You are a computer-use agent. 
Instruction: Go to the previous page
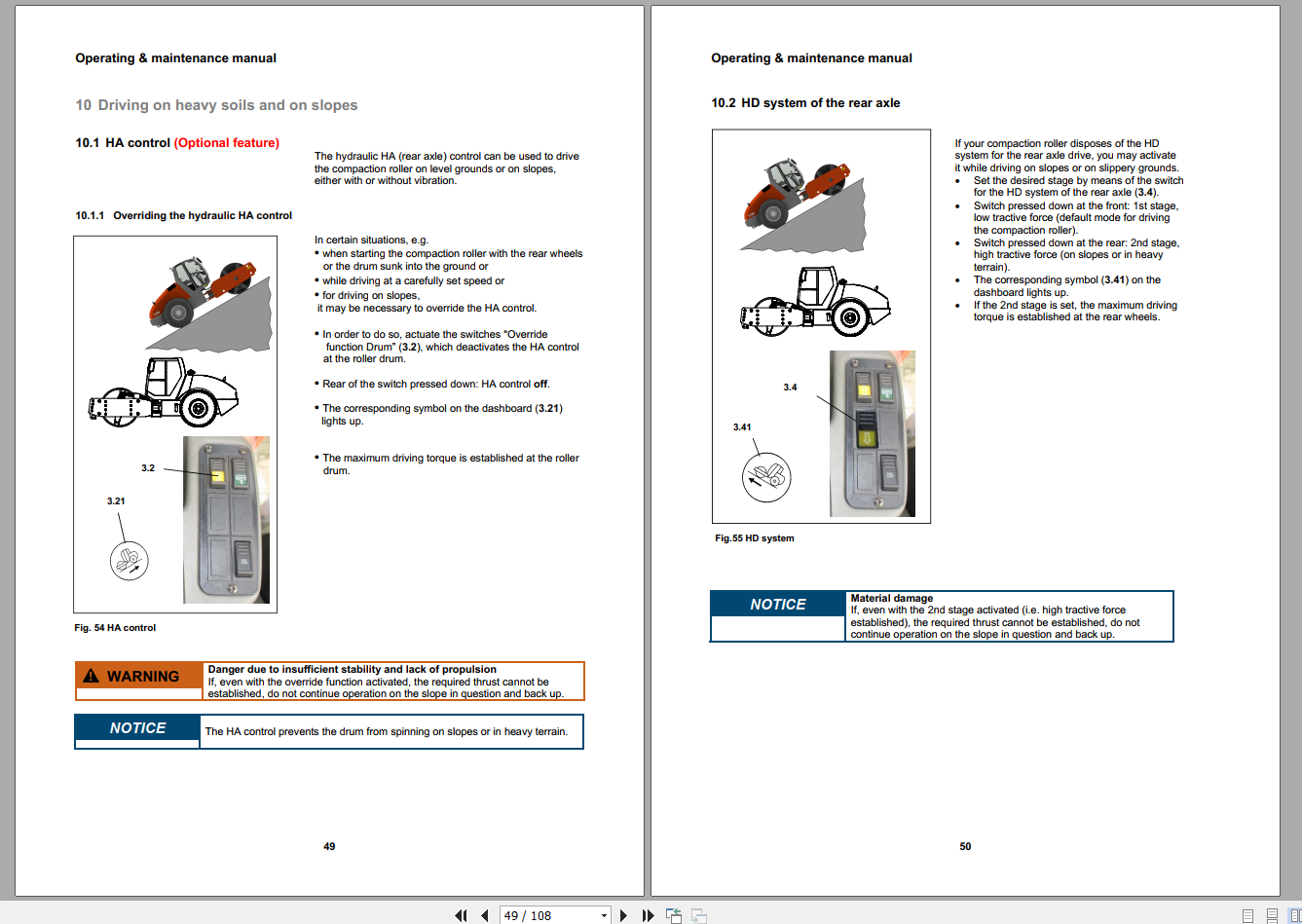coord(484,915)
